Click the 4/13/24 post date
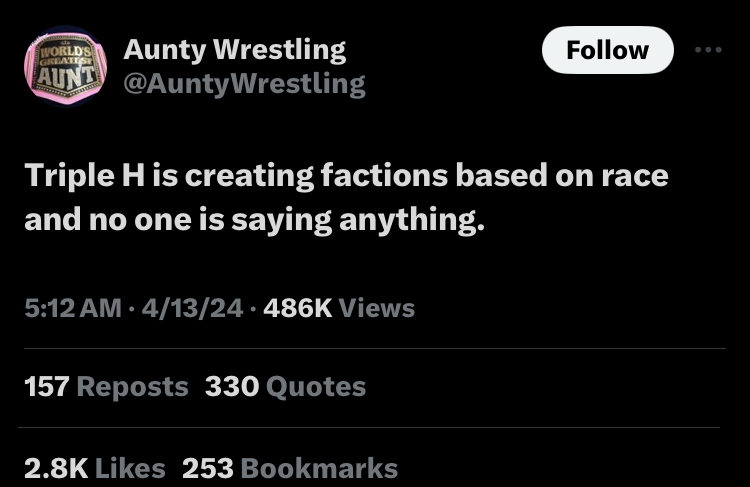The image size is (750, 487). point(192,307)
